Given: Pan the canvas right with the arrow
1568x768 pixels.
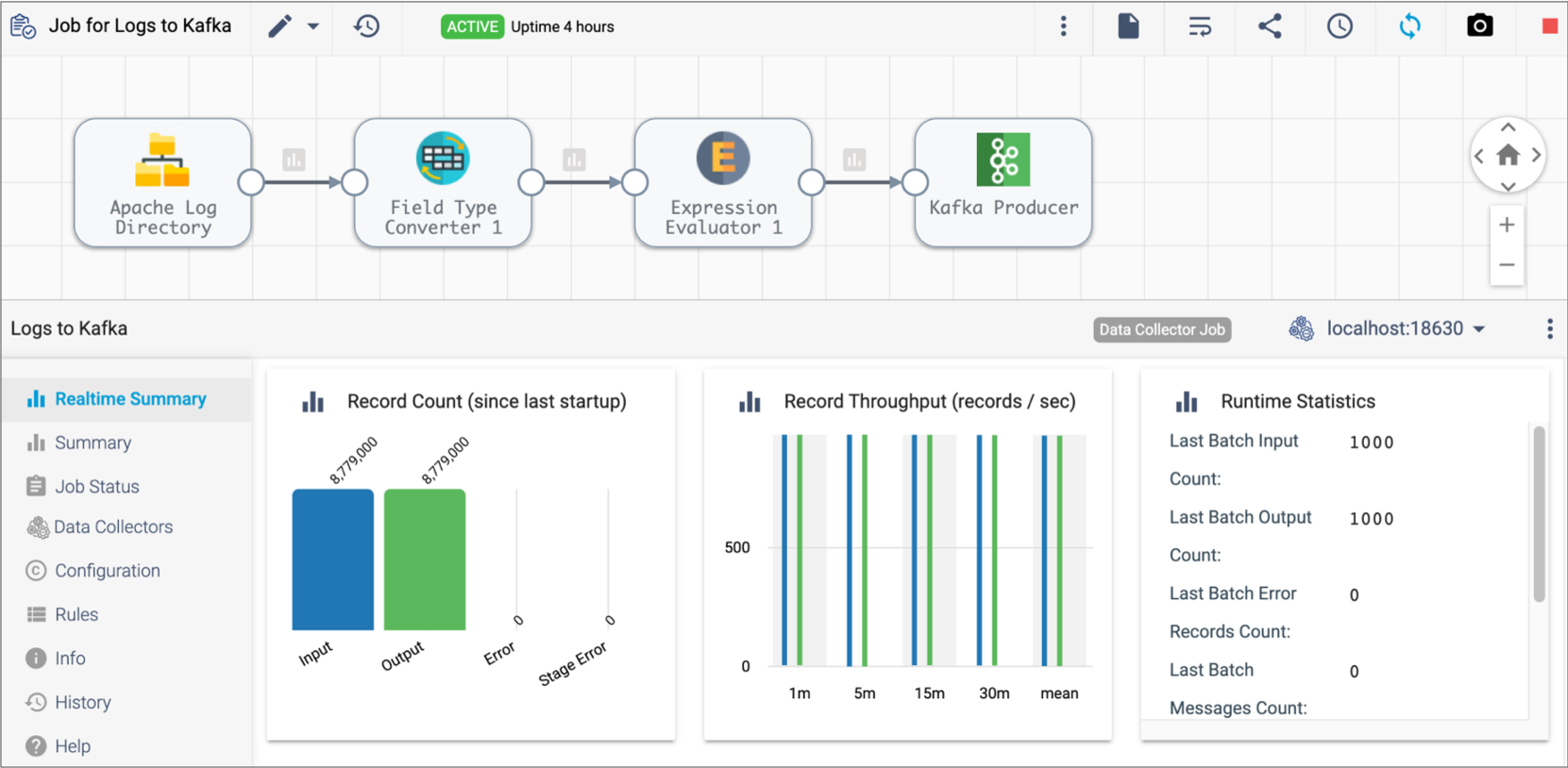Looking at the screenshot, I should tap(1536, 156).
